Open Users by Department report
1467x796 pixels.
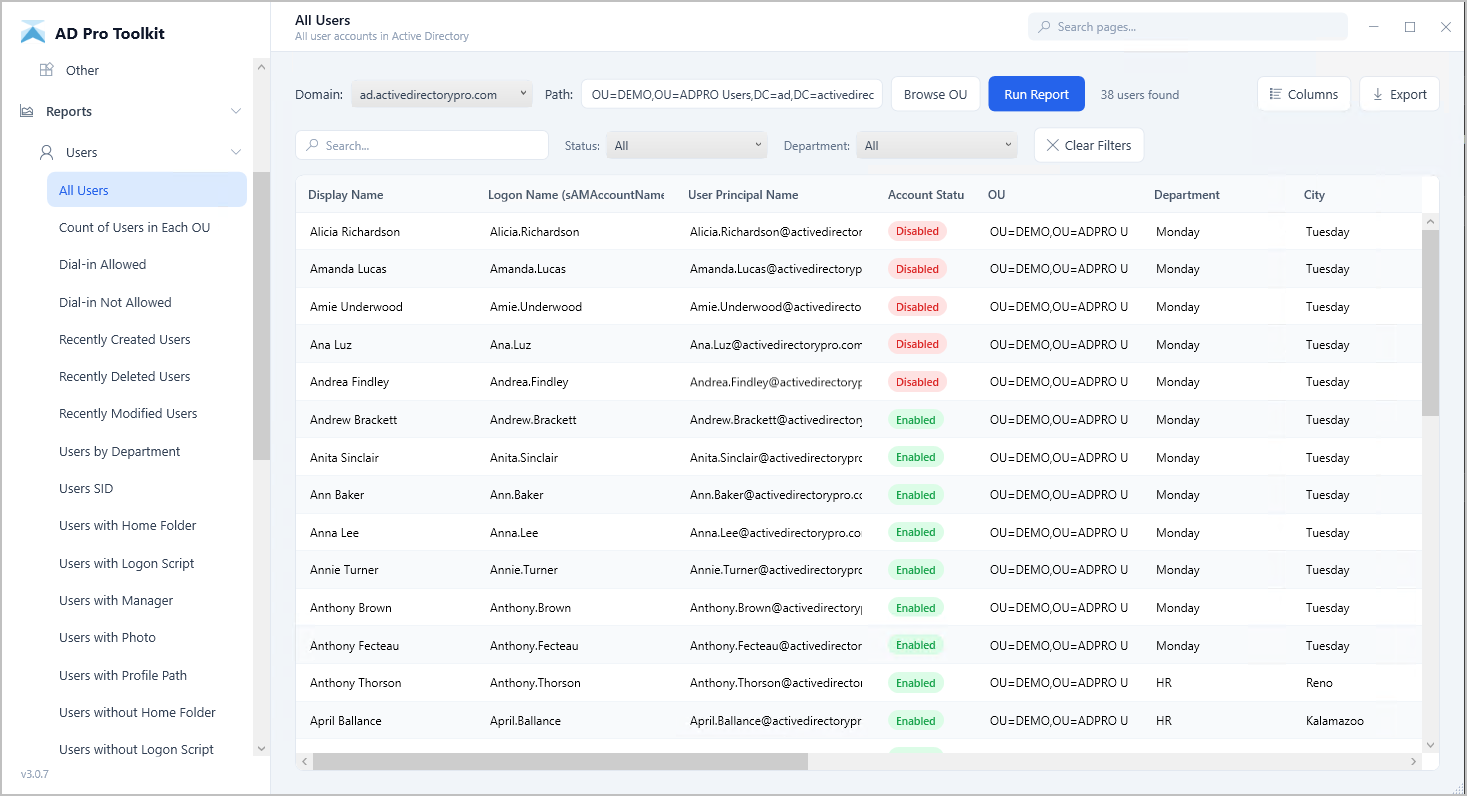click(119, 451)
